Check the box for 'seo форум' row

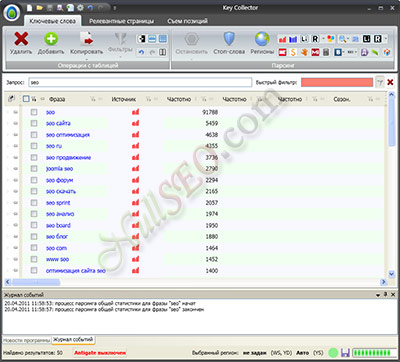click(34, 180)
